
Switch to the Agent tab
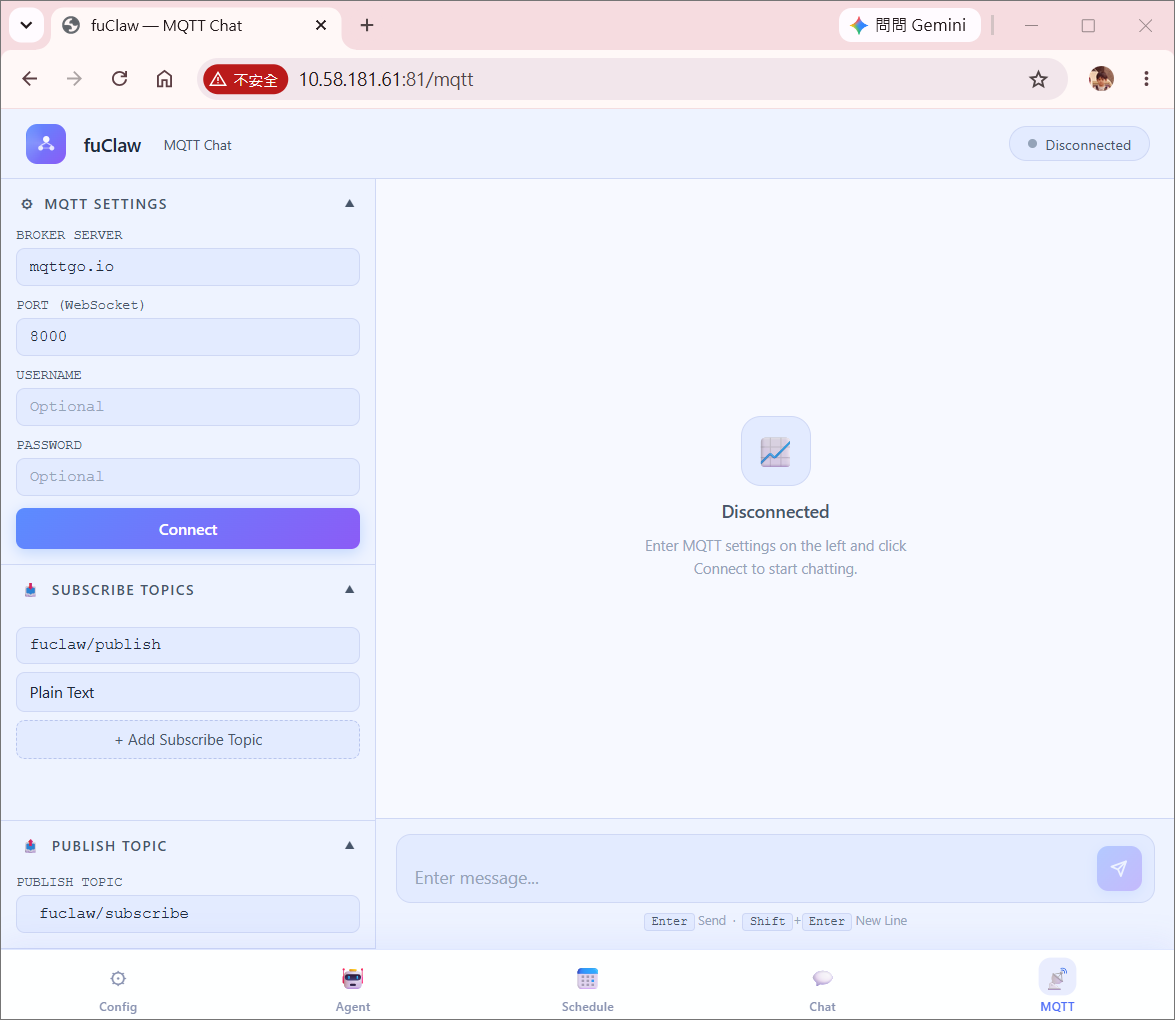coord(352,991)
